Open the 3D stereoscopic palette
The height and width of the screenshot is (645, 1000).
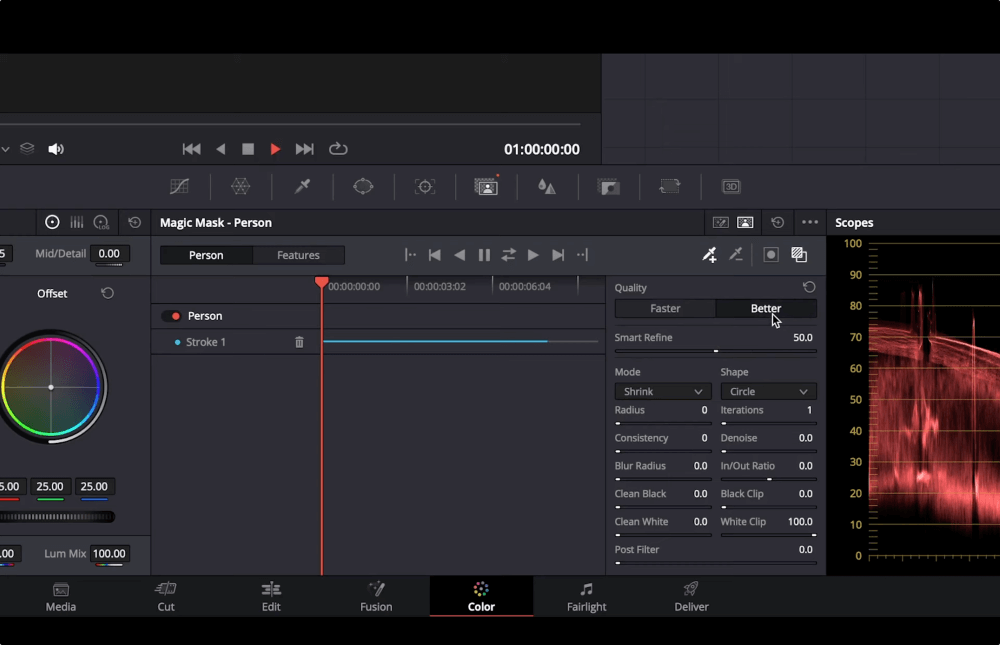[731, 186]
